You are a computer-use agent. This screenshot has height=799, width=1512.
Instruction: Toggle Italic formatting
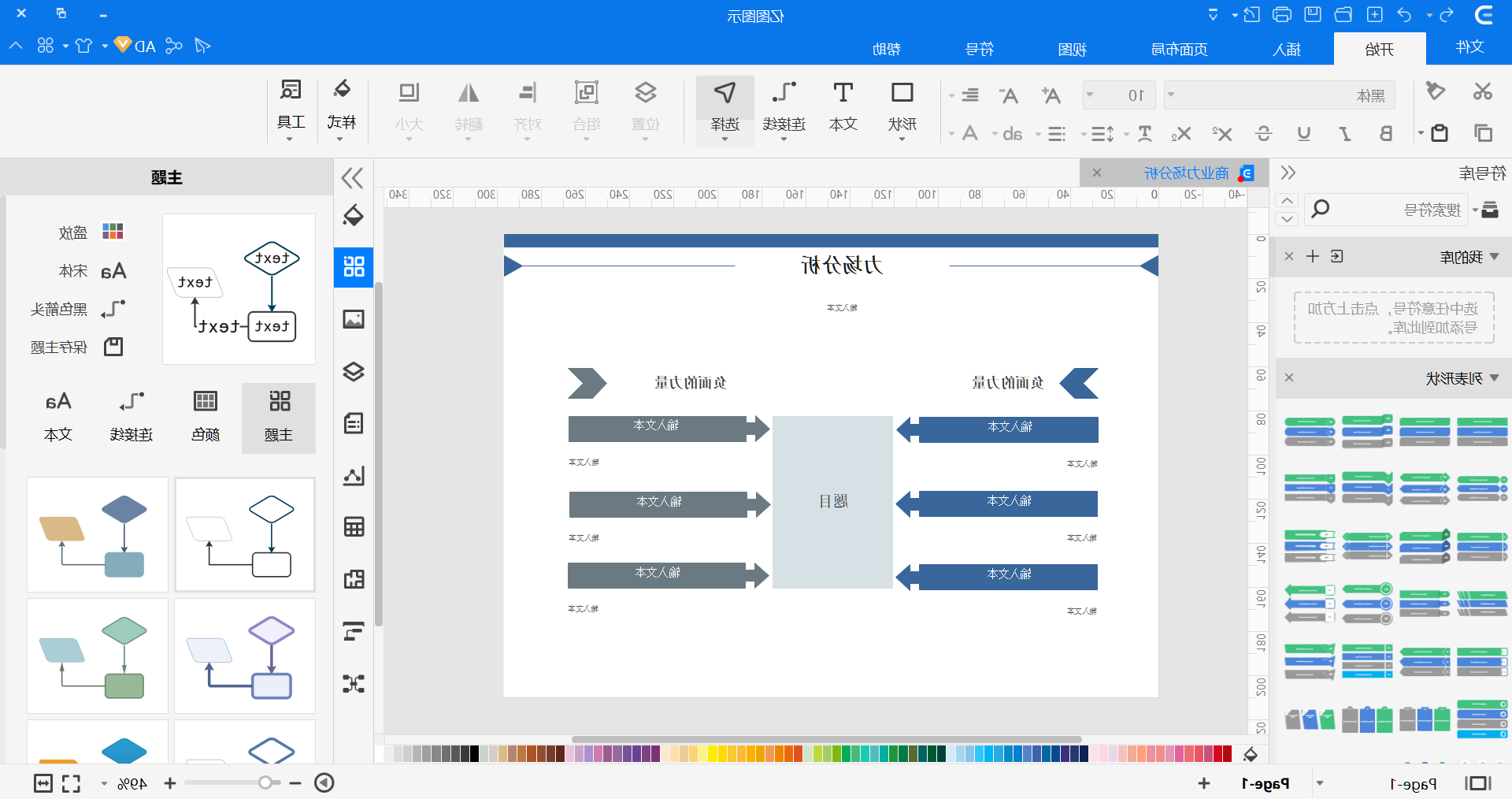(x=1345, y=133)
